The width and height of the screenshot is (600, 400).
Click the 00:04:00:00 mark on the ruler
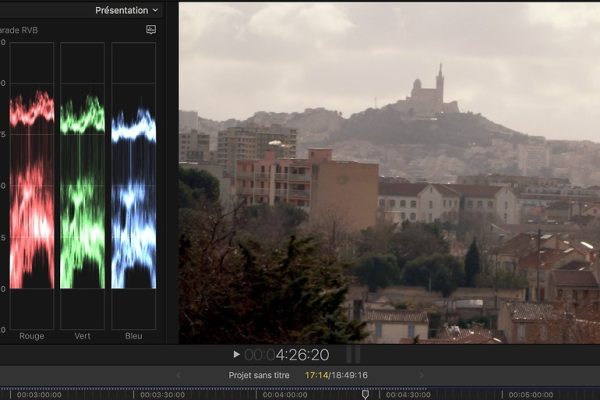pyautogui.click(x=284, y=395)
